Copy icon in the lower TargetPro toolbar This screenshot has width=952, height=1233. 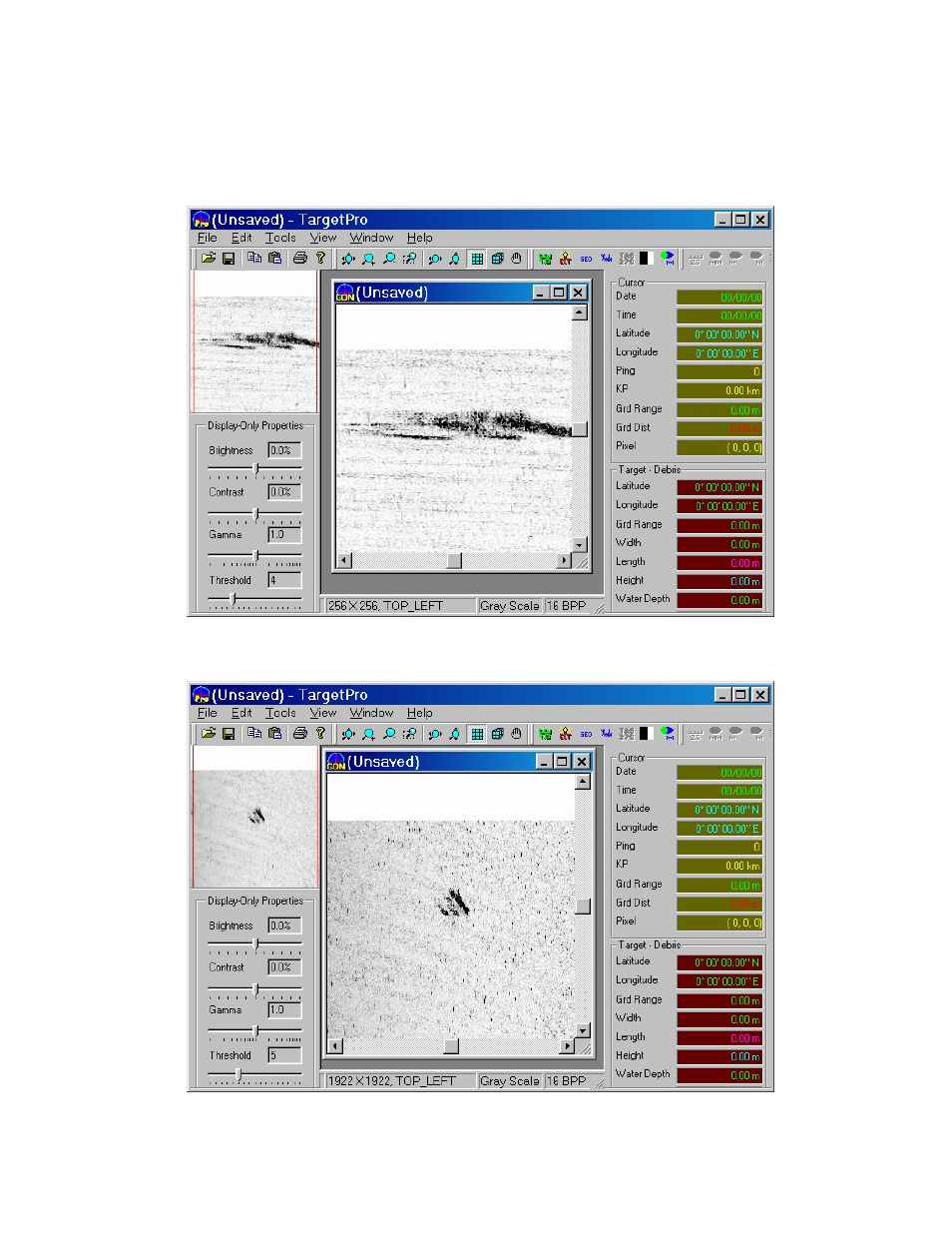click(x=254, y=734)
